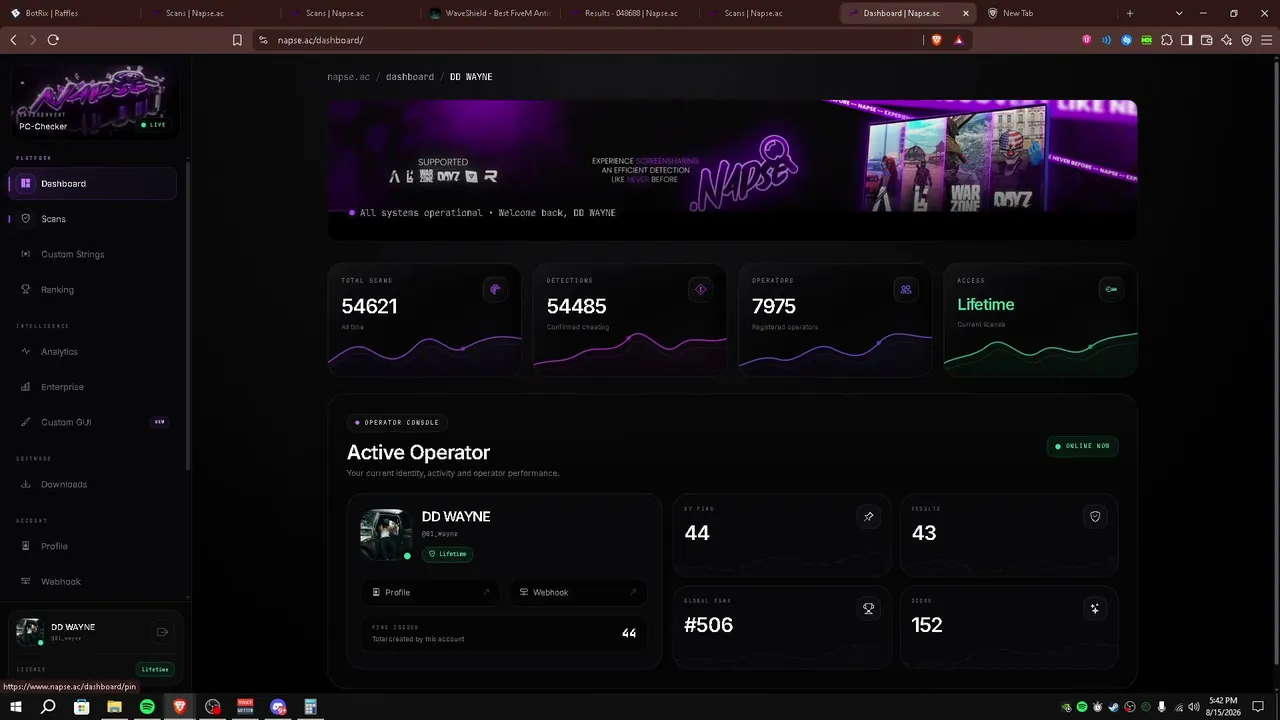Open Custom Strings in the sidebar
This screenshot has width=1280, height=720.
pyautogui.click(x=92, y=254)
